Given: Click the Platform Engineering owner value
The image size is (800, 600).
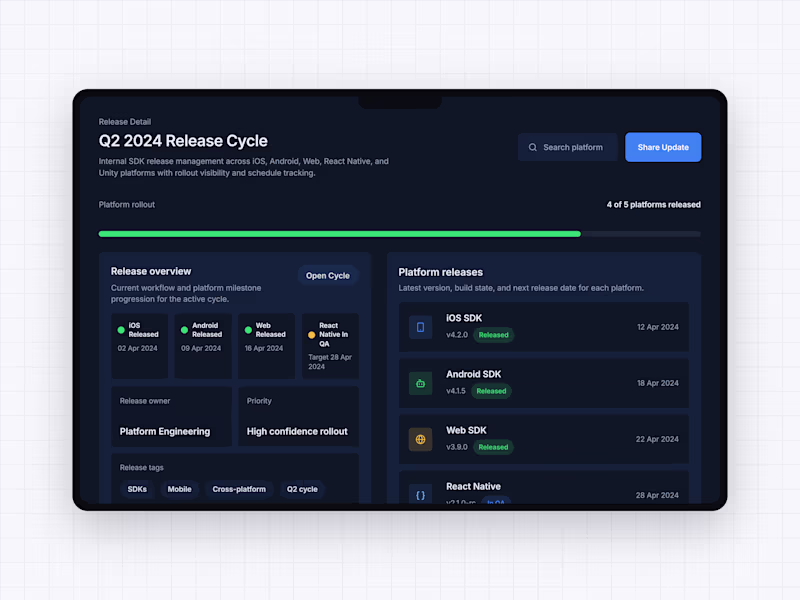Looking at the screenshot, I should [x=165, y=432].
